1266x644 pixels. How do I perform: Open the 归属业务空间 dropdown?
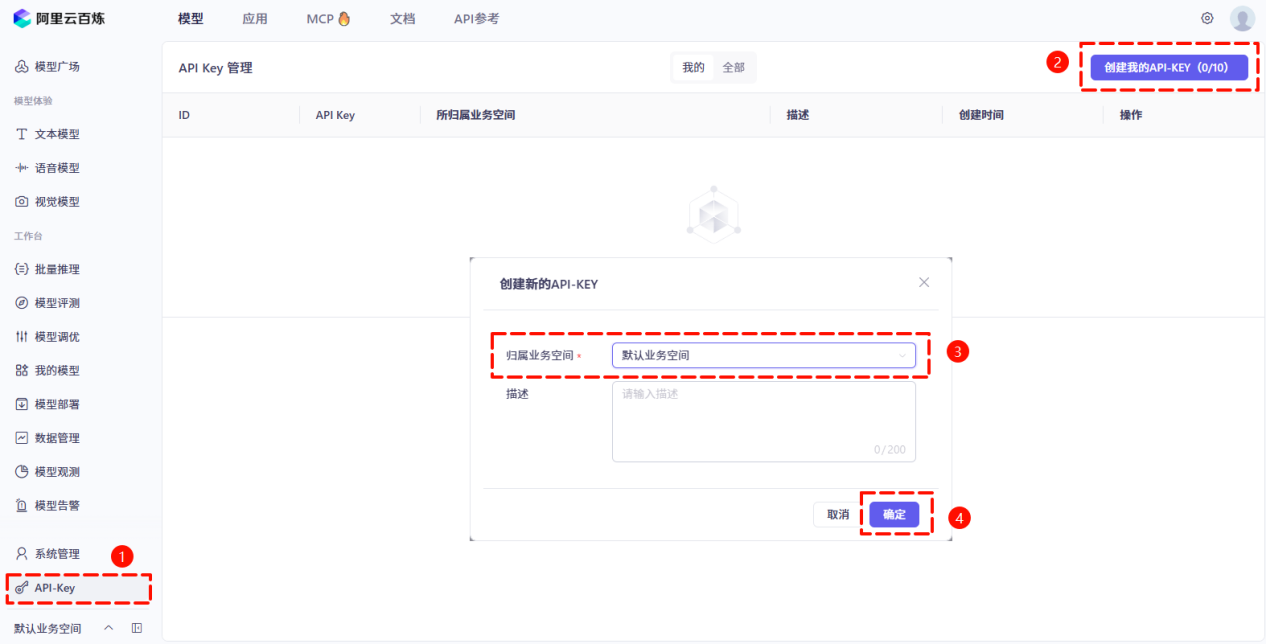[x=763, y=355]
